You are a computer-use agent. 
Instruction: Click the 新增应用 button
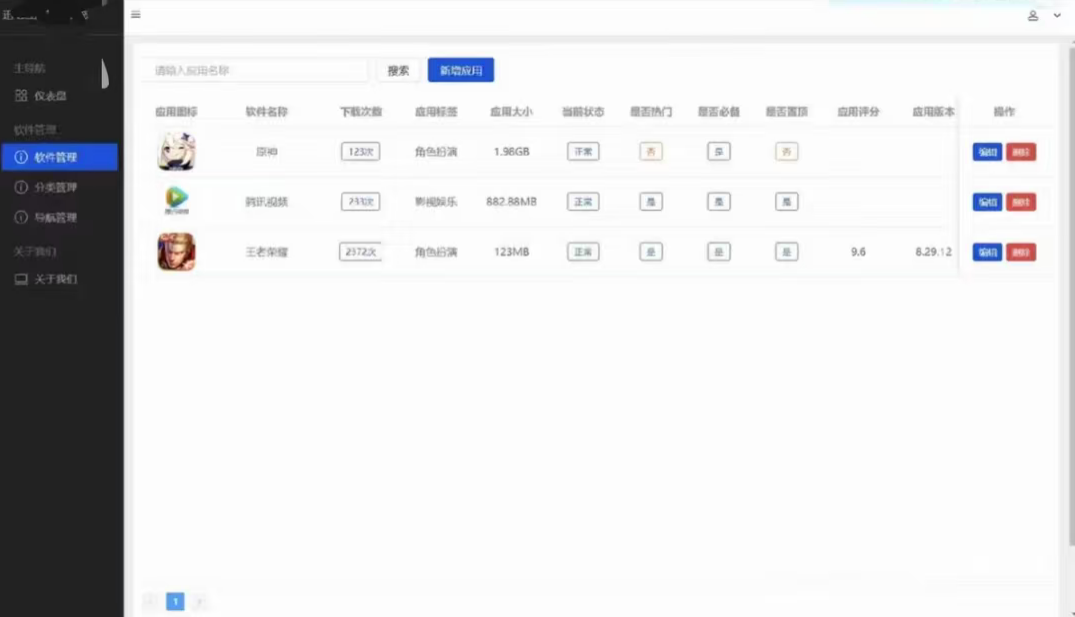pyautogui.click(x=460, y=70)
